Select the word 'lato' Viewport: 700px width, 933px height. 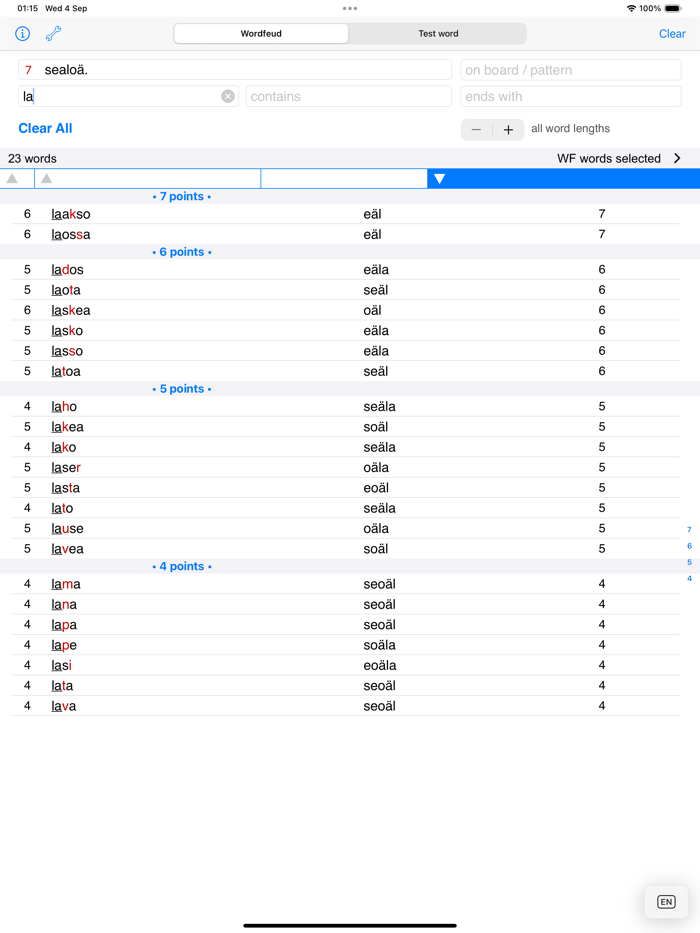(x=62, y=508)
